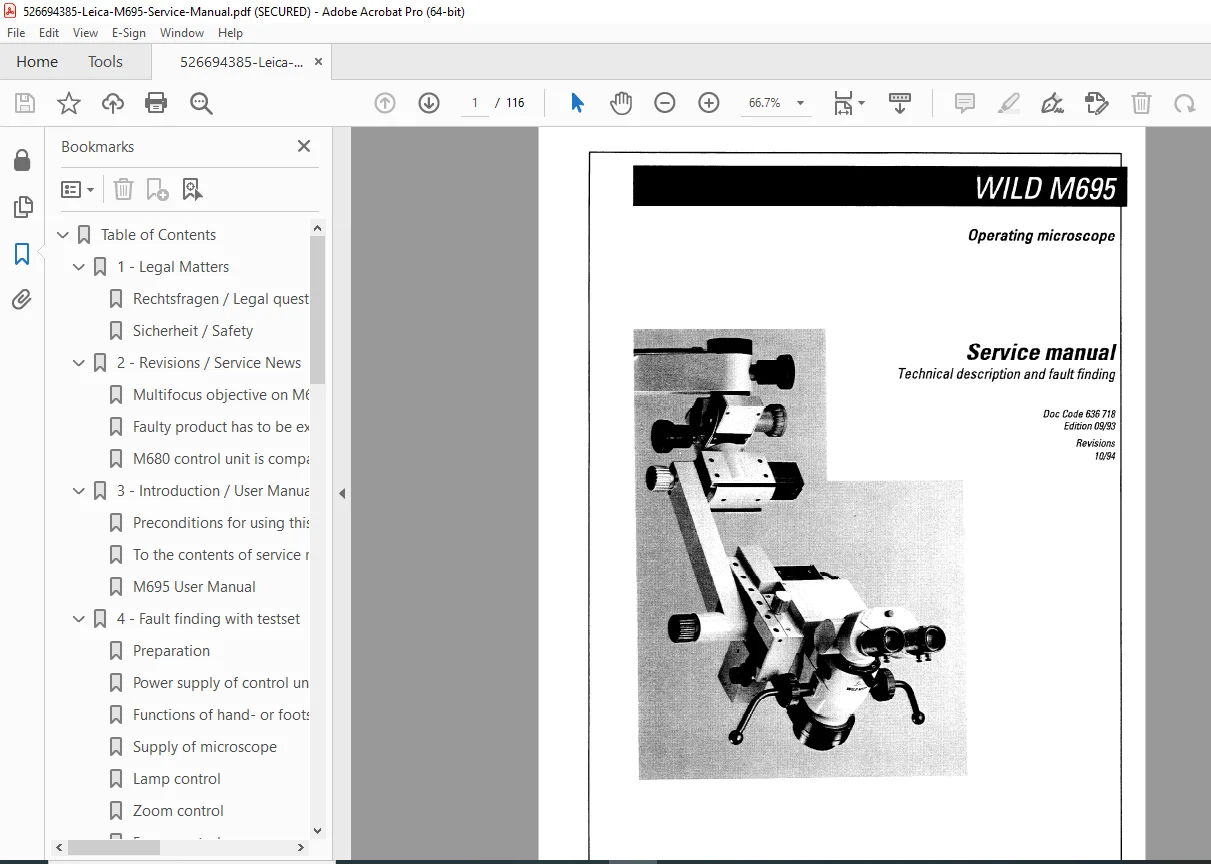
Task: Collapse the 4 - Fault finding with testset section
Action: (x=79, y=619)
